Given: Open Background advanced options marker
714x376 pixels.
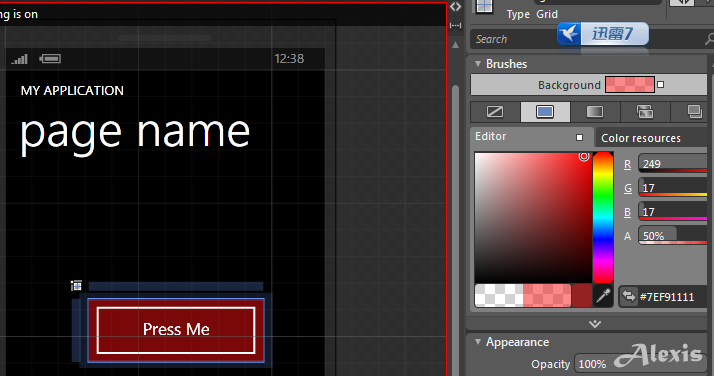Looking at the screenshot, I should (661, 85).
